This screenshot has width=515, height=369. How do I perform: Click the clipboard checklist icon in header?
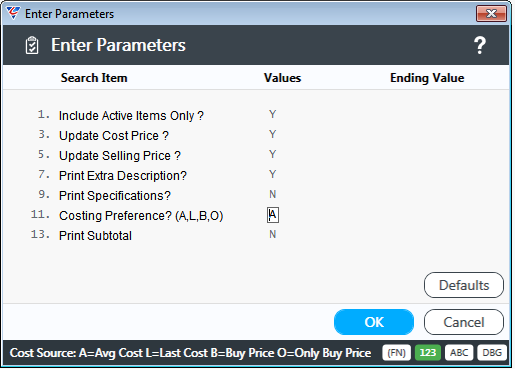[32, 45]
